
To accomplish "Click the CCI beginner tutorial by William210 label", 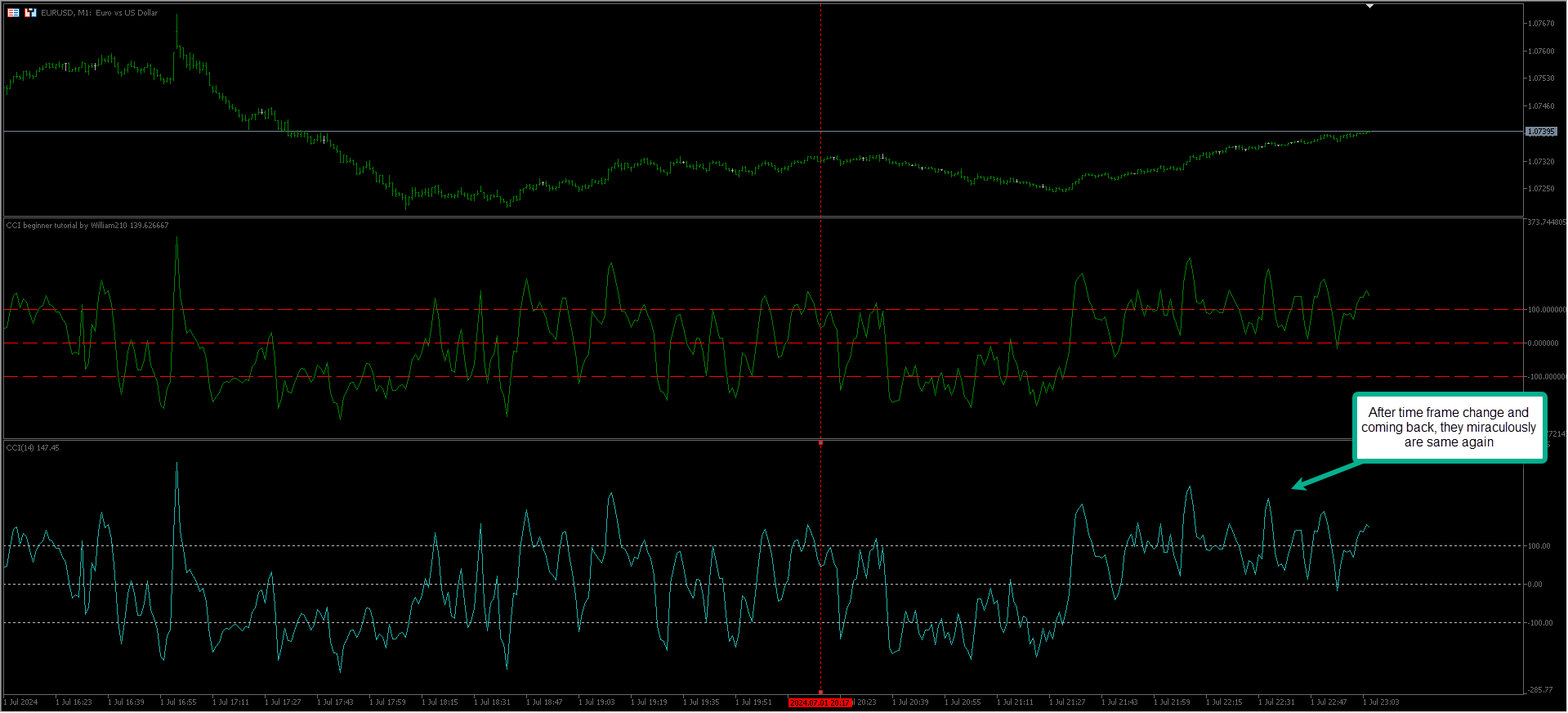I will pyautogui.click(x=87, y=225).
